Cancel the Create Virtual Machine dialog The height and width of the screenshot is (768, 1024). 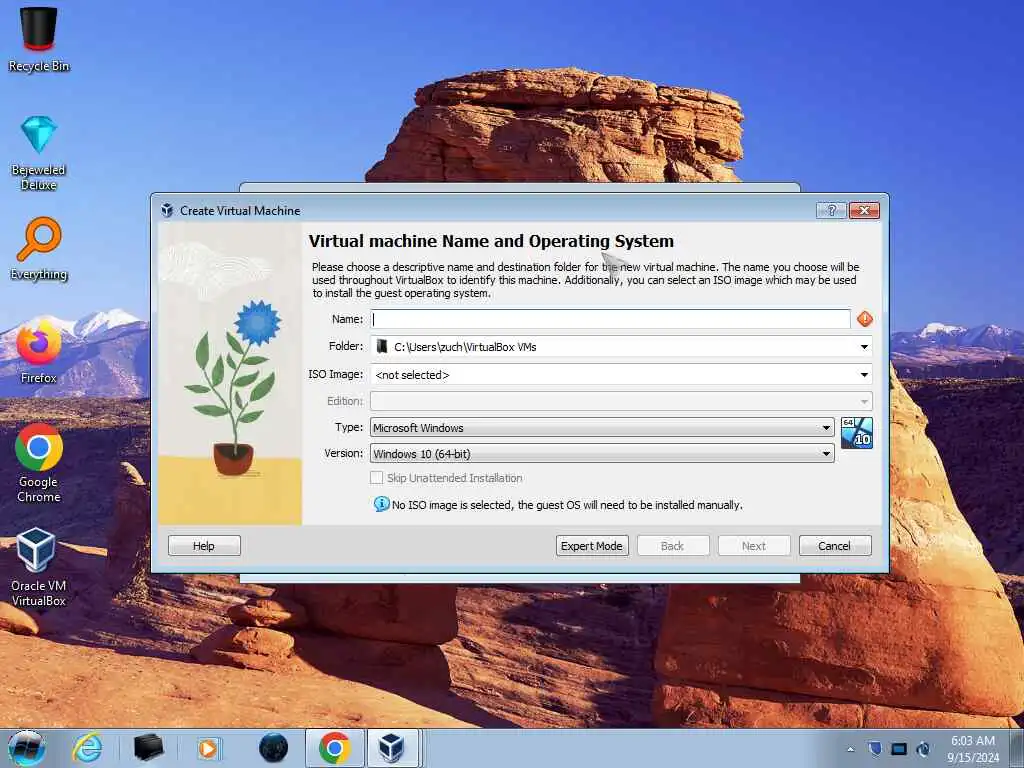pos(835,546)
